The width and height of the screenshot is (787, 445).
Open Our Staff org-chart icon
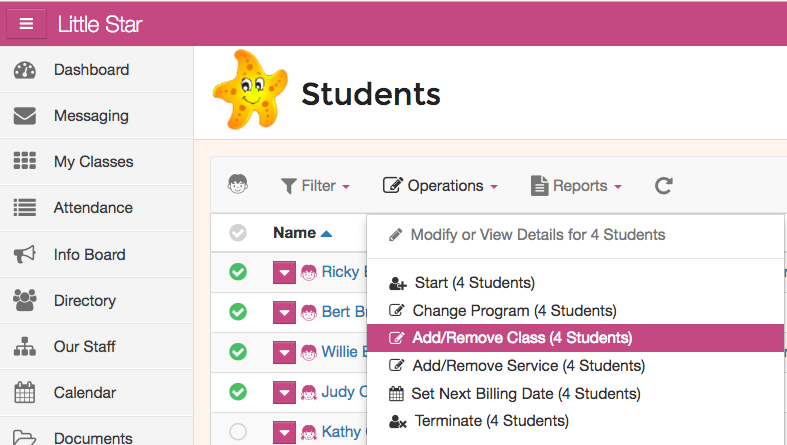25,347
